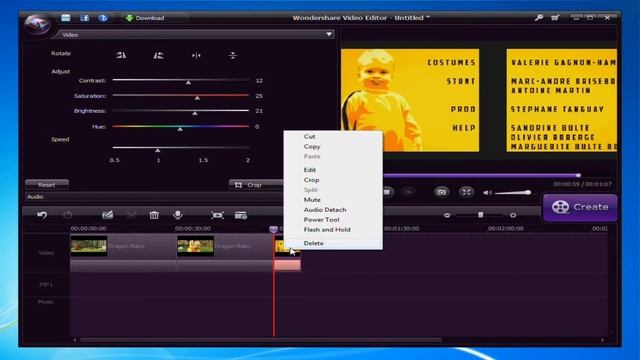Click the Stop playback button
This screenshot has height=360, width=640.
pos(387,192)
